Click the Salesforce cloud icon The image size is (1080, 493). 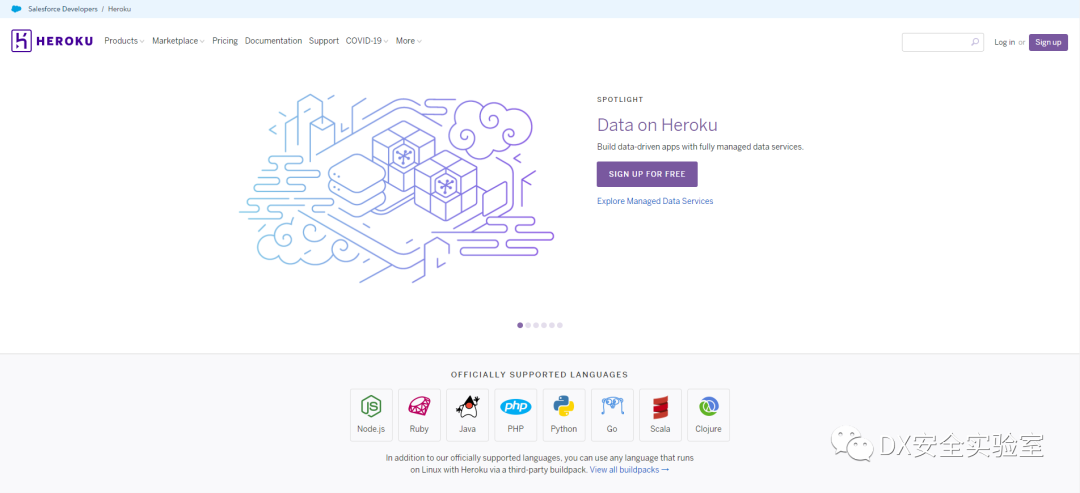coord(17,9)
